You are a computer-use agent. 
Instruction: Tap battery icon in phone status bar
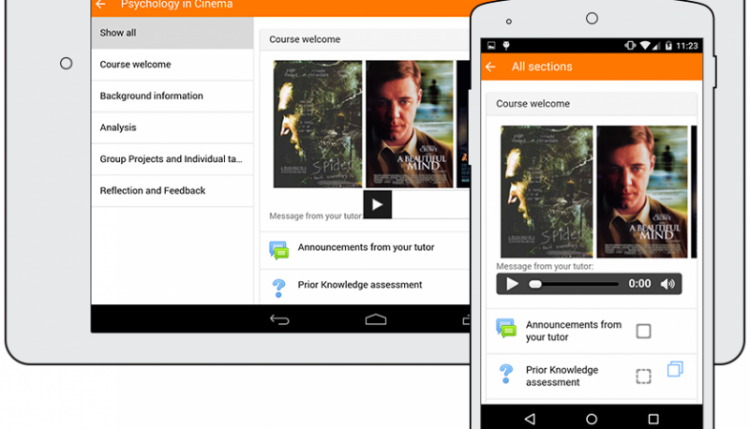(668, 45)
